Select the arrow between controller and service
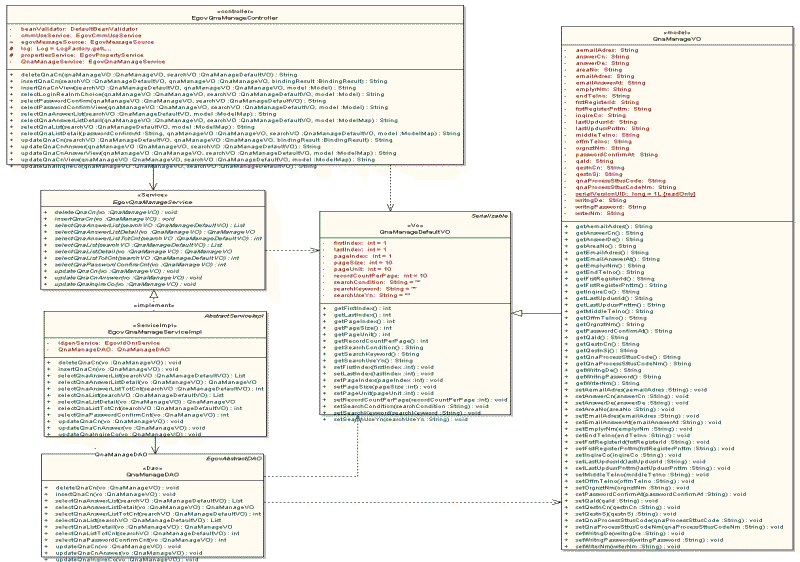Image resolution: width=800 pixels, height=562 pixels. click(x=152, y=180)
